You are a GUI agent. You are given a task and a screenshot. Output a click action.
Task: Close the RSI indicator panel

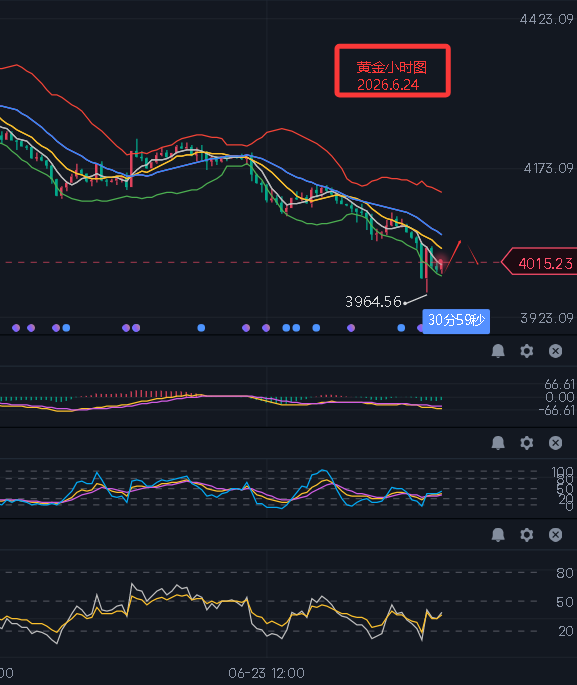(555, 534)
